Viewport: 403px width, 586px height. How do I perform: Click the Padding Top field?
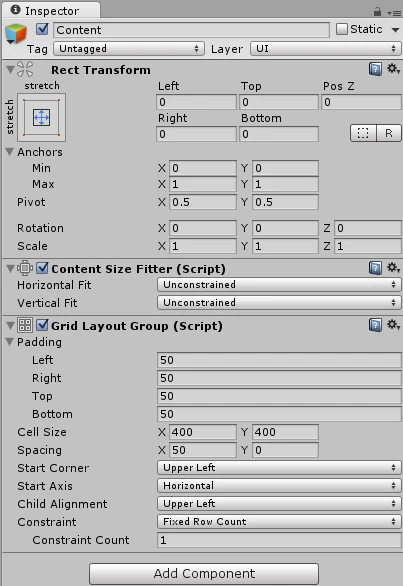[x=279, y=396]
